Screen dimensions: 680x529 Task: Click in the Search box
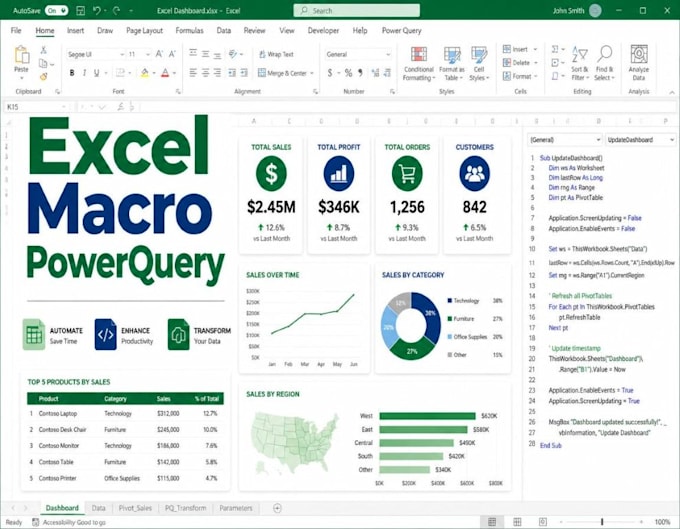356,10
